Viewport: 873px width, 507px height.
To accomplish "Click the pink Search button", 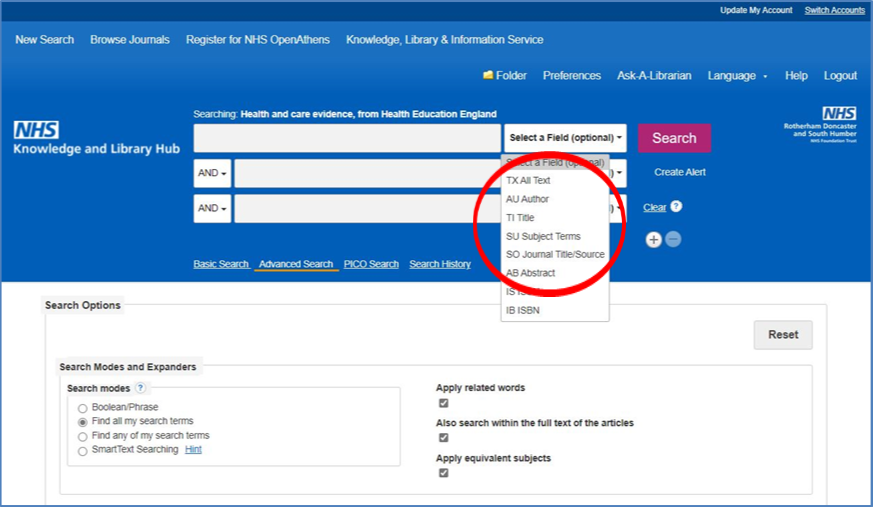I will pos(674,138).
